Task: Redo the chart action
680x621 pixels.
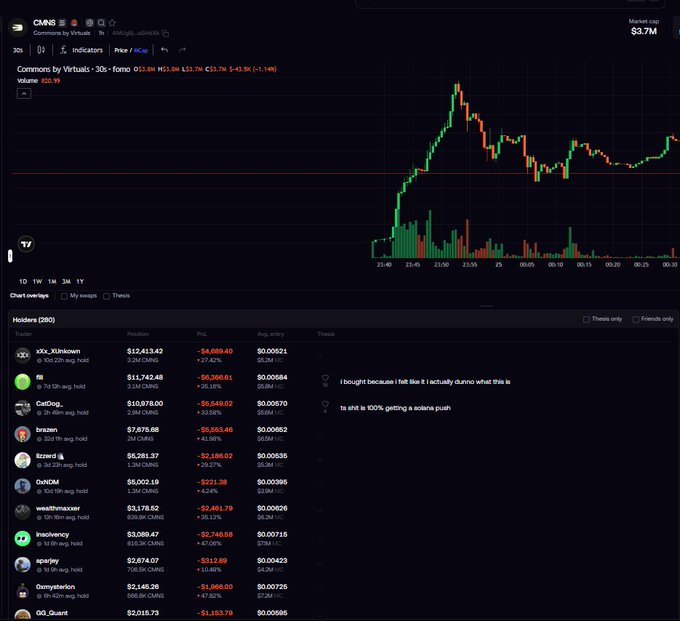Action: point(183,50)
